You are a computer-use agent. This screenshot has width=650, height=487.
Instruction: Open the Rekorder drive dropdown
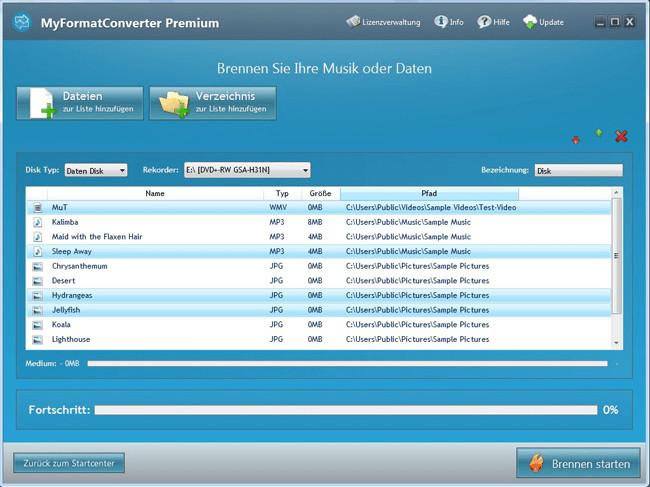point(246,171)
